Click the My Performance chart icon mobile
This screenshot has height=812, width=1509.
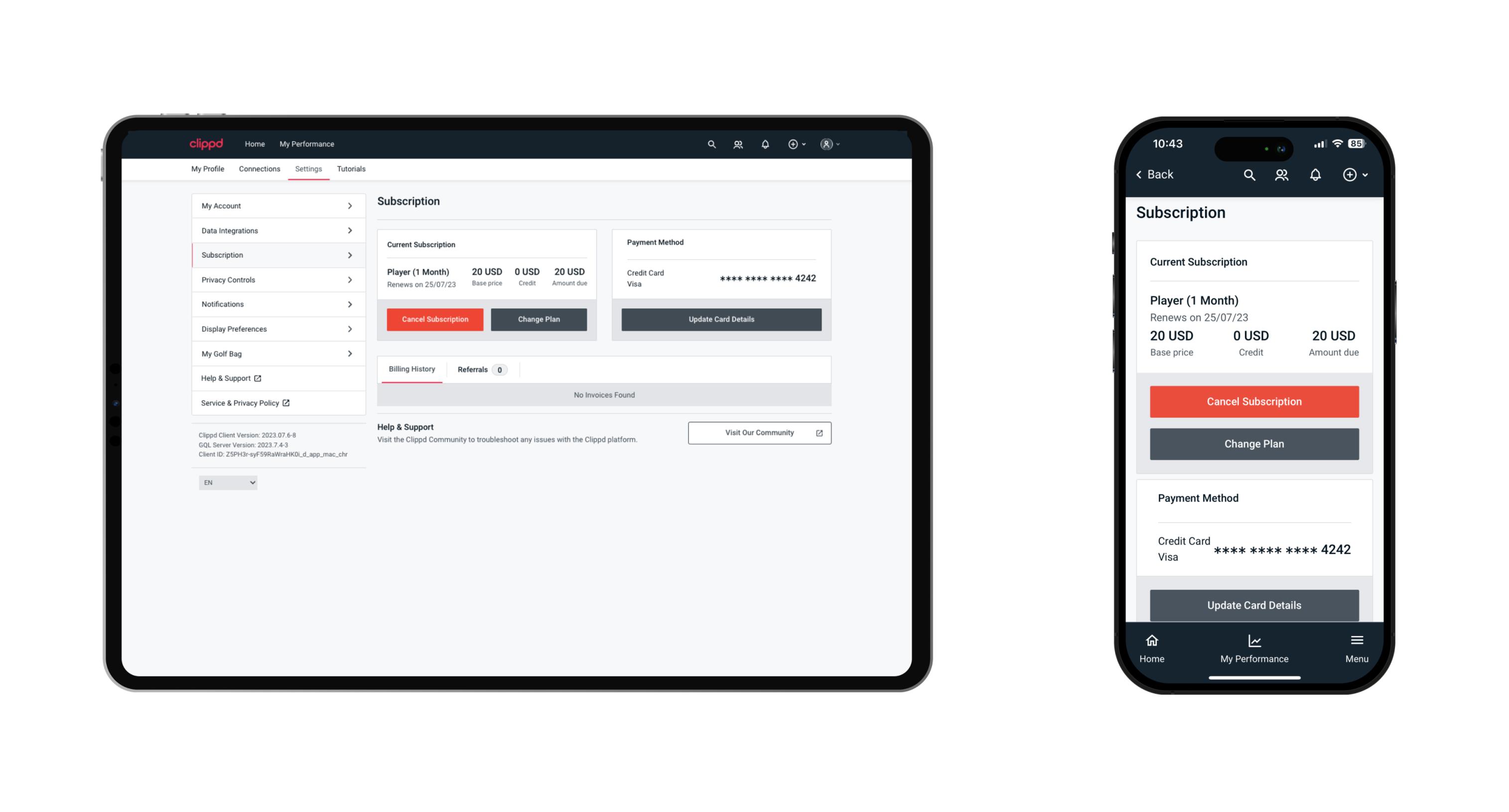coord(1254,642)
